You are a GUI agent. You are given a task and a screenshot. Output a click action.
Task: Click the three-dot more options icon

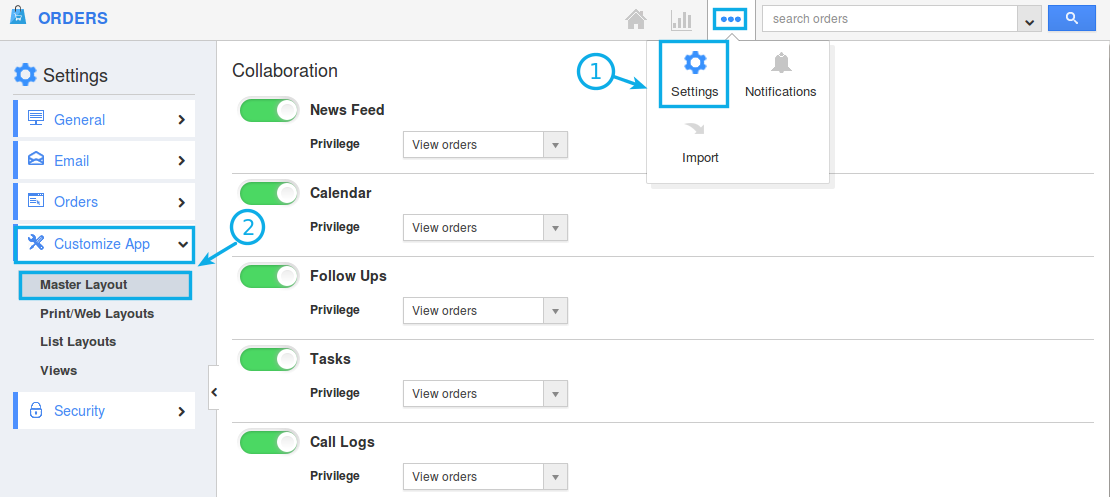click(731, 19)
